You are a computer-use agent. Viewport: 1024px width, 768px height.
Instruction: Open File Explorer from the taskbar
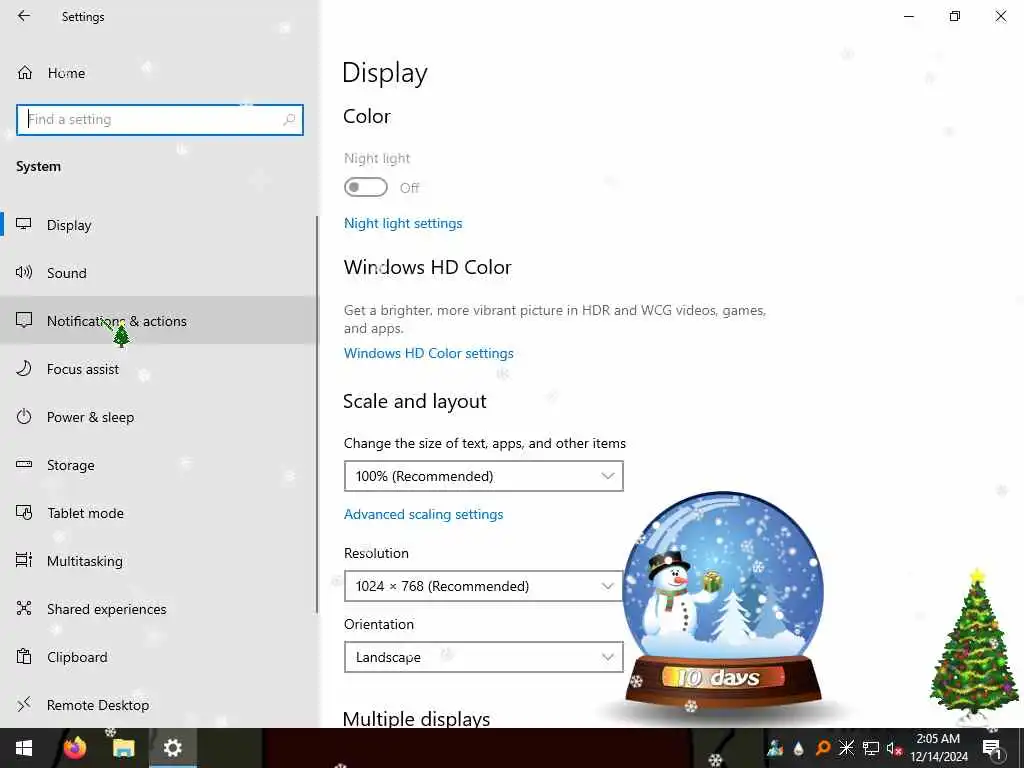[123, 748]
